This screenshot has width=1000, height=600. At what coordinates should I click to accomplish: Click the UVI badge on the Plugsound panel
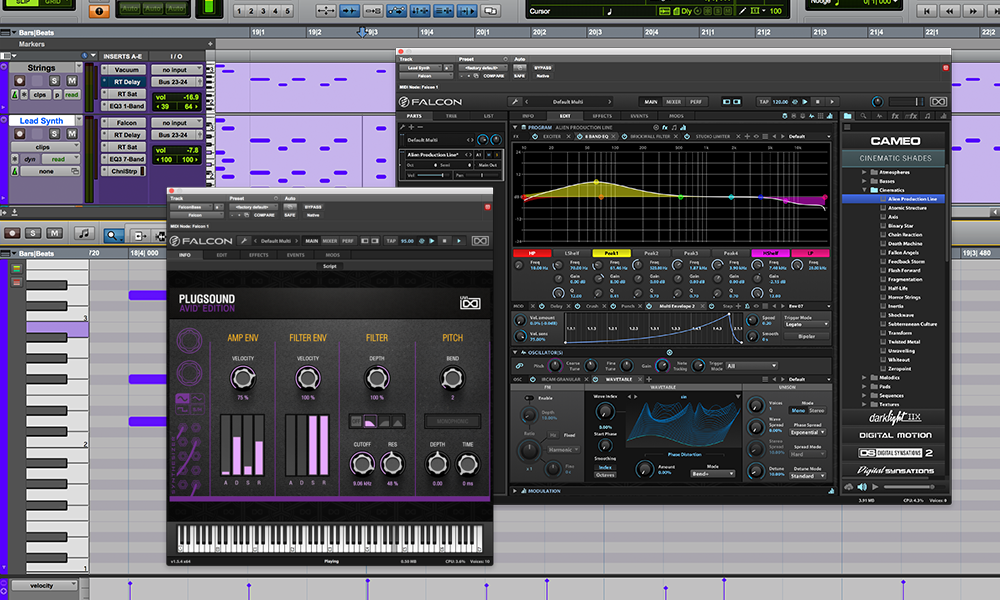pos(470,303)
